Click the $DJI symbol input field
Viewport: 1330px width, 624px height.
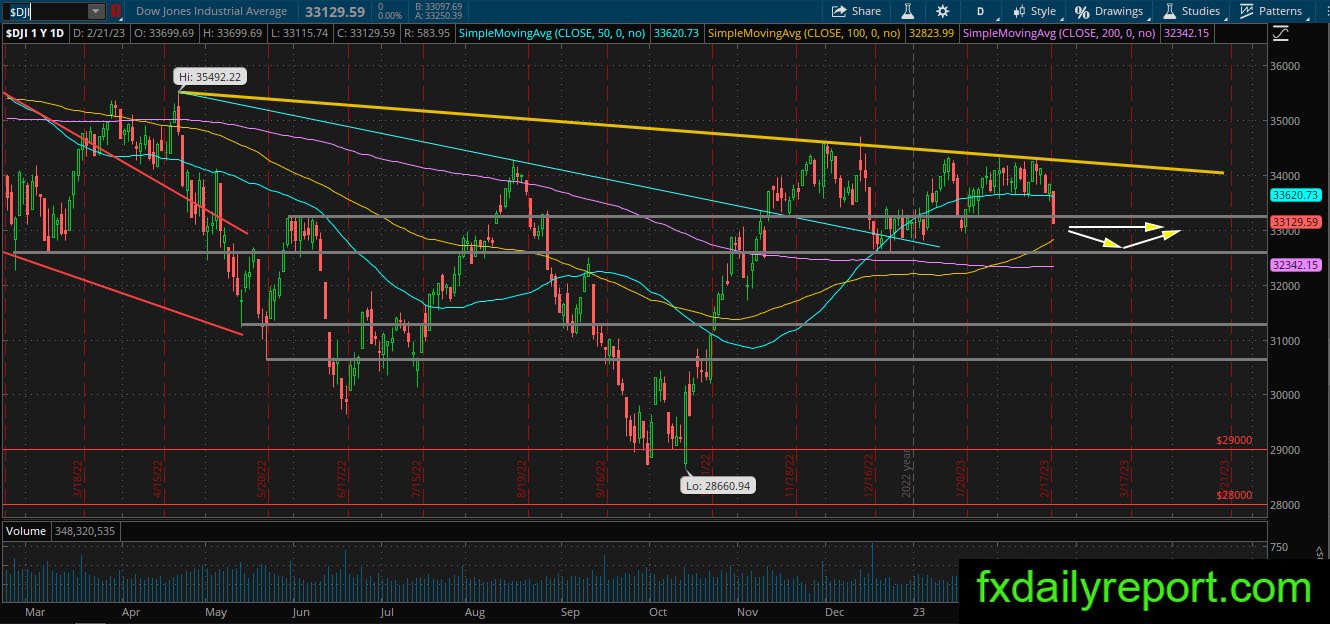(x=44, y=11)
